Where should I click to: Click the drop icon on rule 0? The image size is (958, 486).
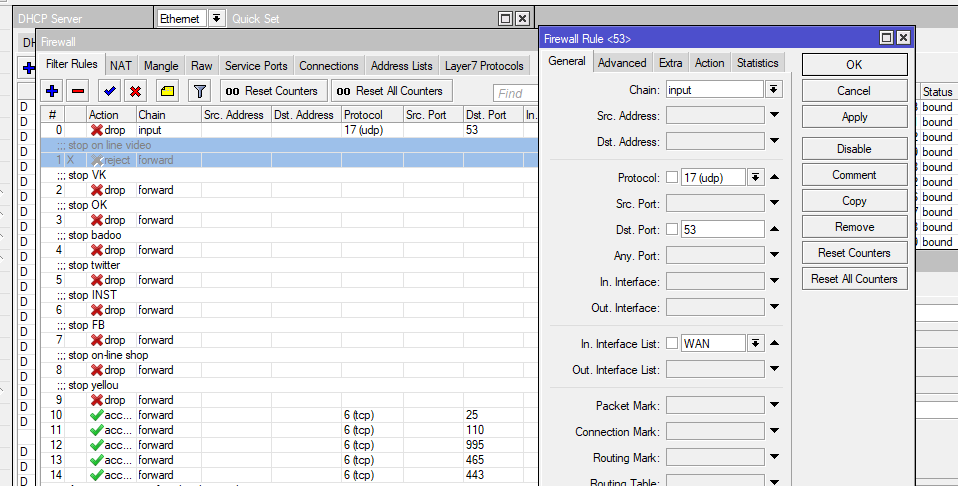[97, 130]
